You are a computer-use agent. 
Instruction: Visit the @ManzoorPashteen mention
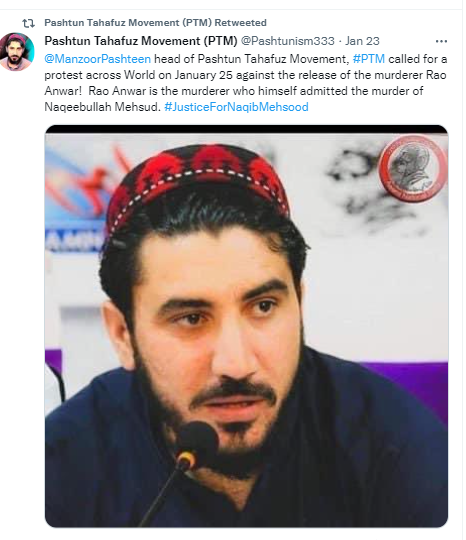point(97,59)
